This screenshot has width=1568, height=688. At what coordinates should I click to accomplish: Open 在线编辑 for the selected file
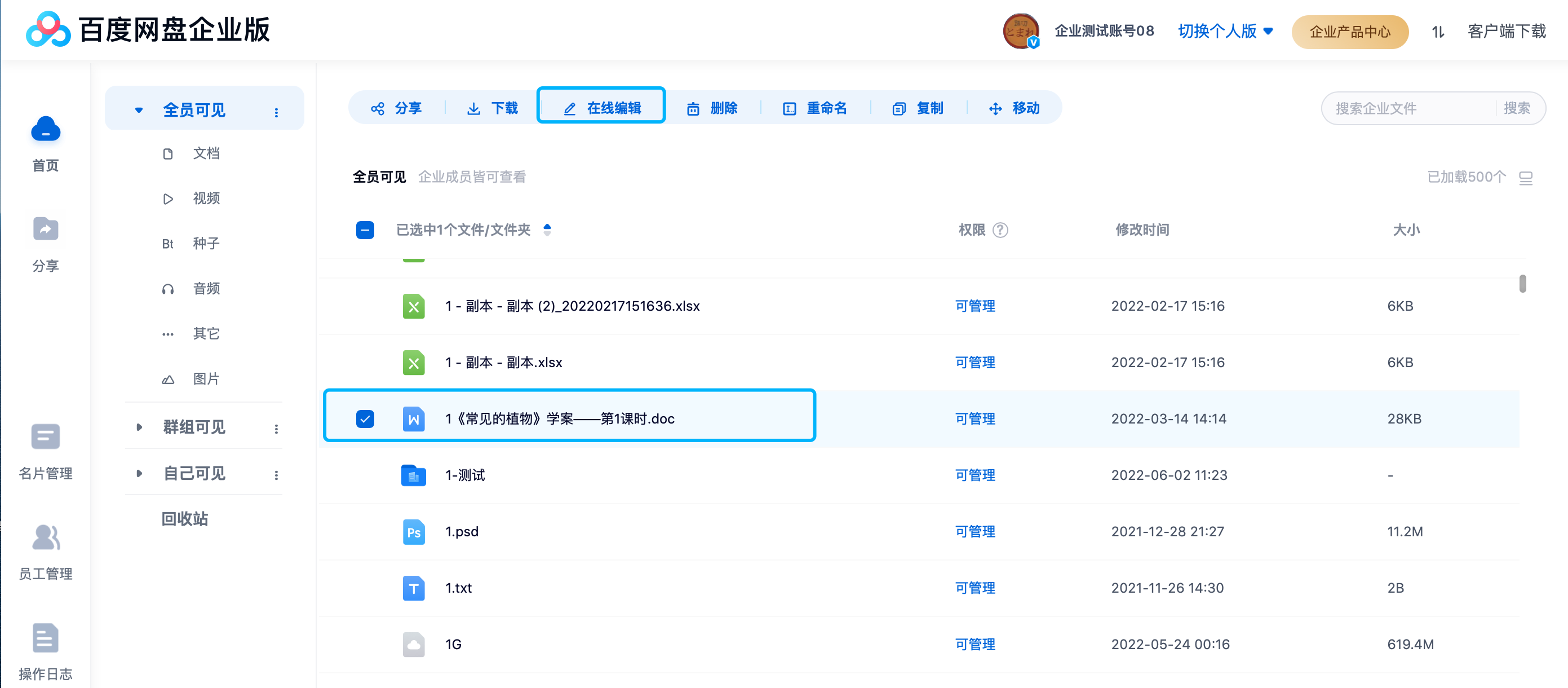click(x=601, y=108)
